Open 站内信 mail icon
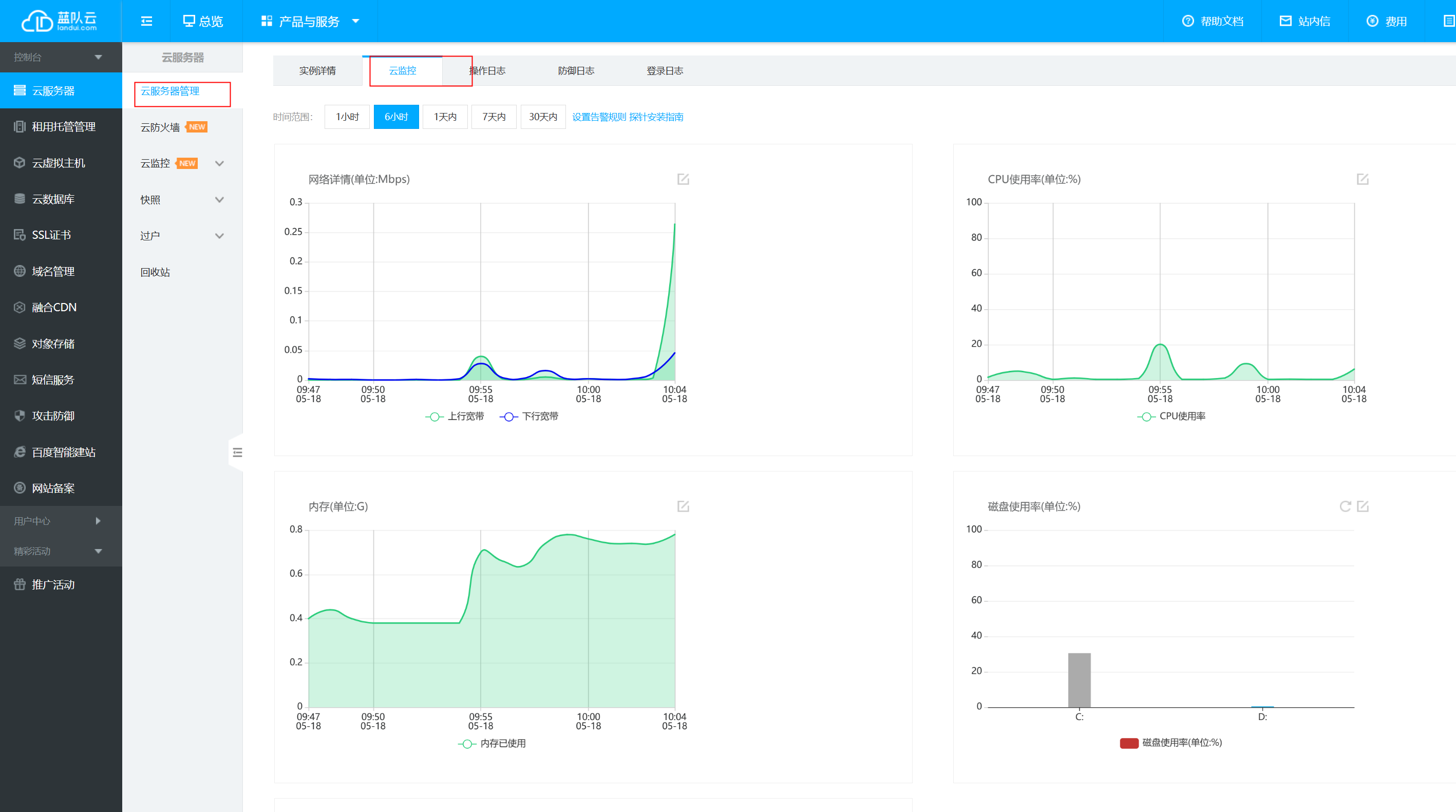Image resolution: width=1456 pixels, height=812 pixels. (x=1285, y=21)
